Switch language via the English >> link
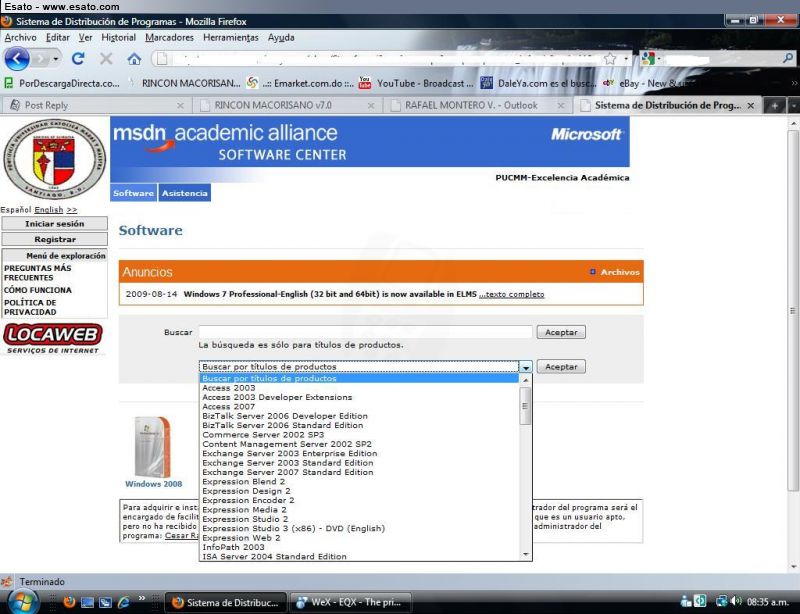 click(56, 210)
